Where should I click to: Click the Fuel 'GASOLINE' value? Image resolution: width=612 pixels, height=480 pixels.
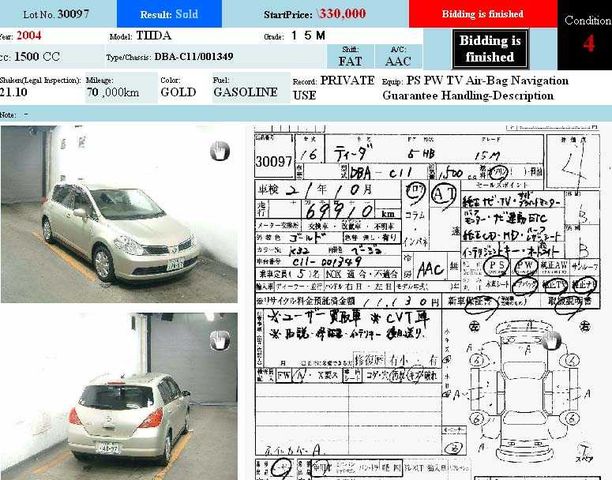[246, 92]
